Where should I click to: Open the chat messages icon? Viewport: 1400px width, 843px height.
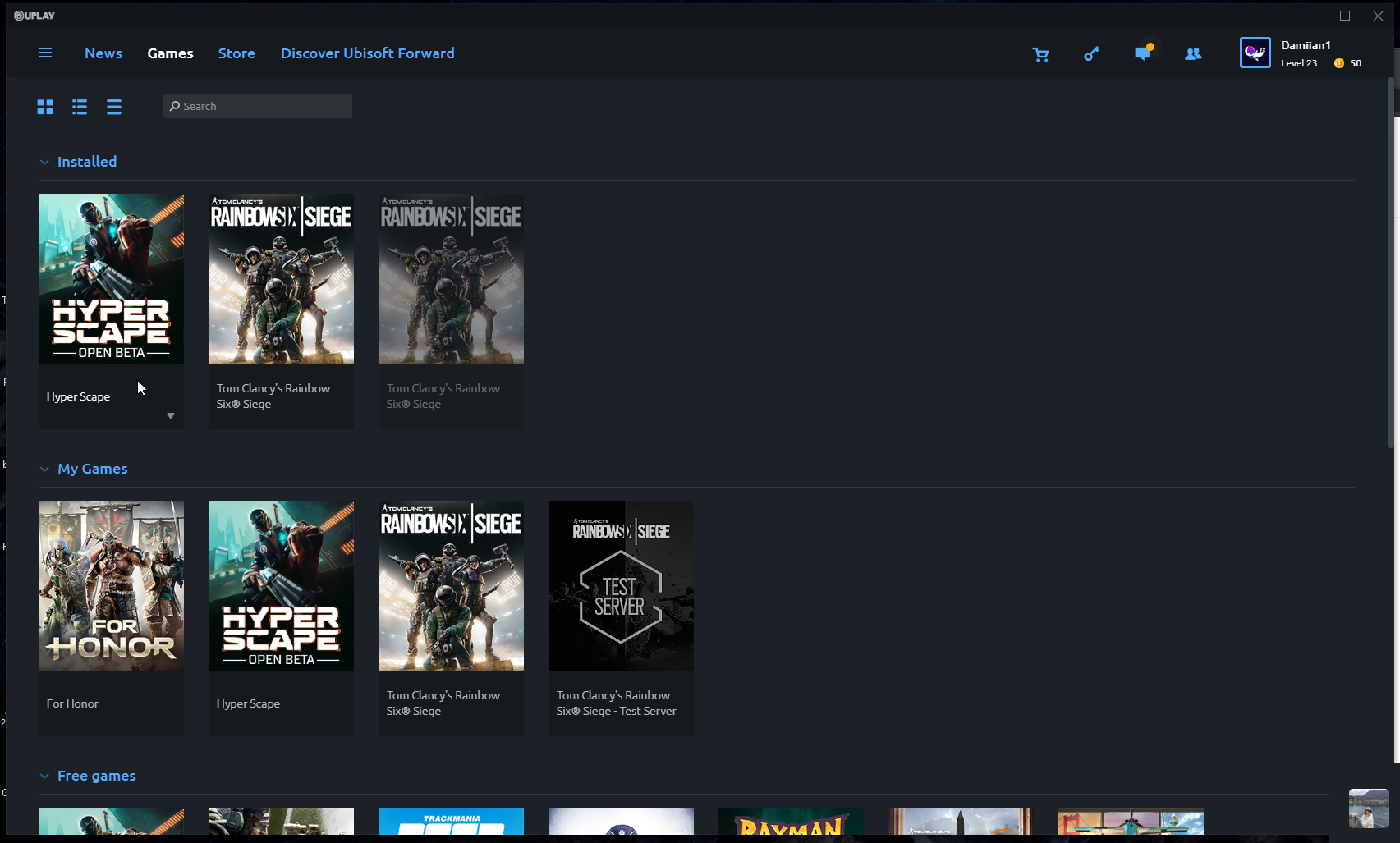pos(1142,54)
